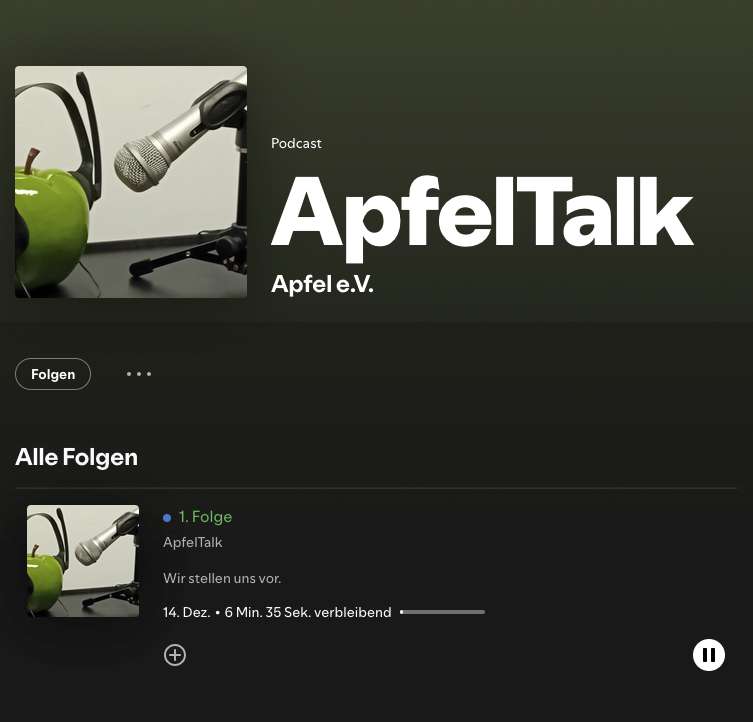
Task: Click the Podcast type label
Action: click(x=296, y=143)
